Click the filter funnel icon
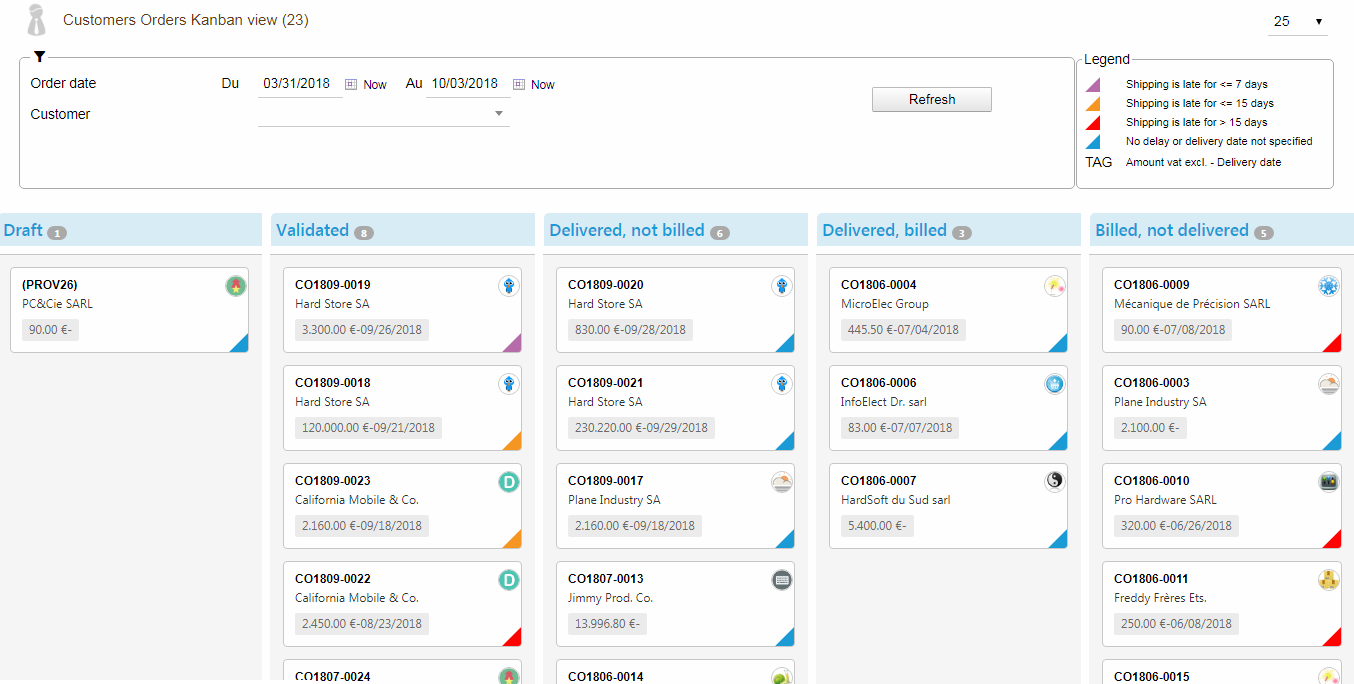Viewport: 1354px width, 684px height. [x=39, y=57]
